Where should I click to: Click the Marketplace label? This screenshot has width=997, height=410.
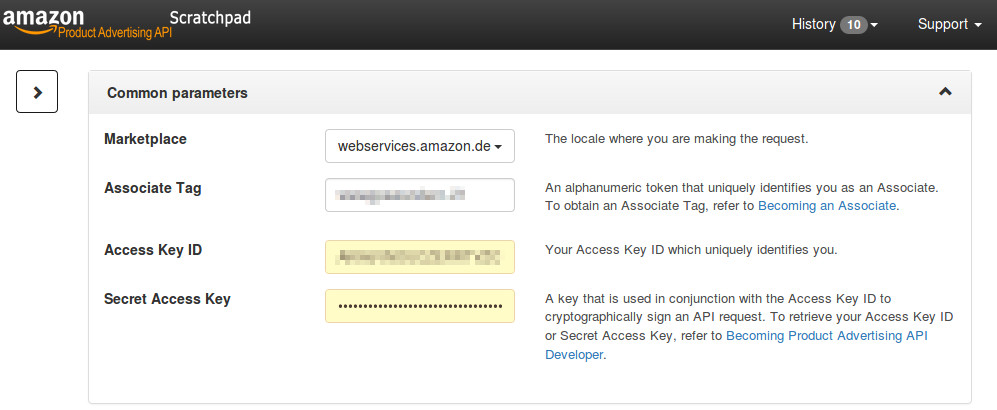tap(146, 139)
